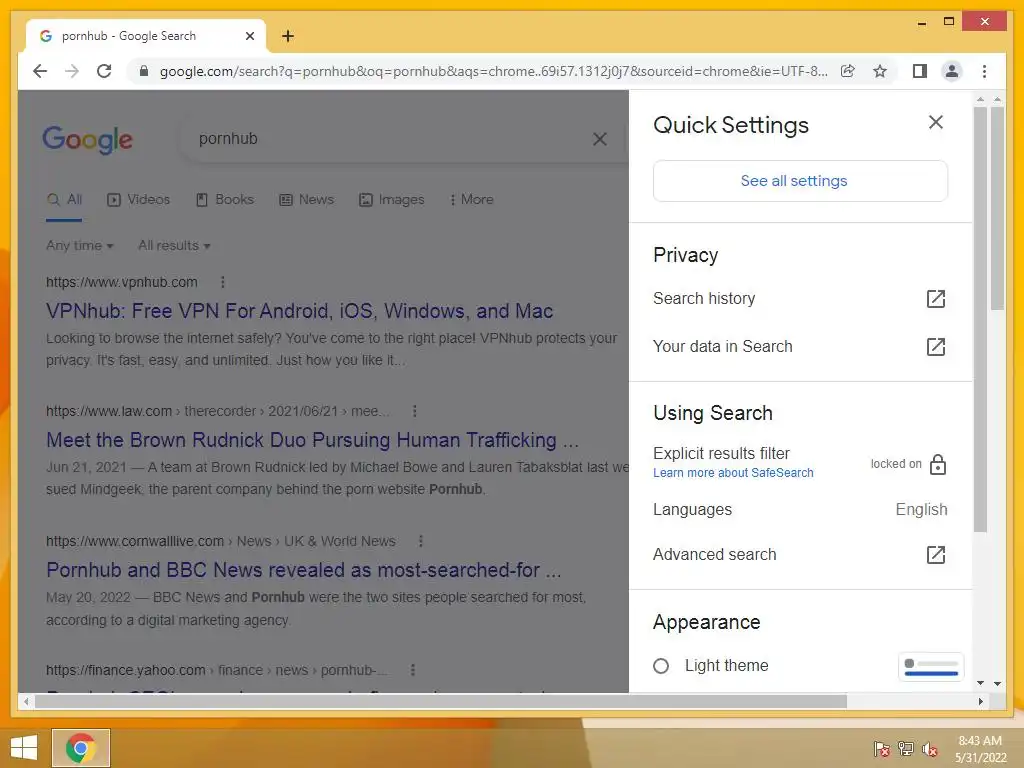Screen dimensions: 1024x768
Task: Click the Advanced search label
Action: pos(714,554)
